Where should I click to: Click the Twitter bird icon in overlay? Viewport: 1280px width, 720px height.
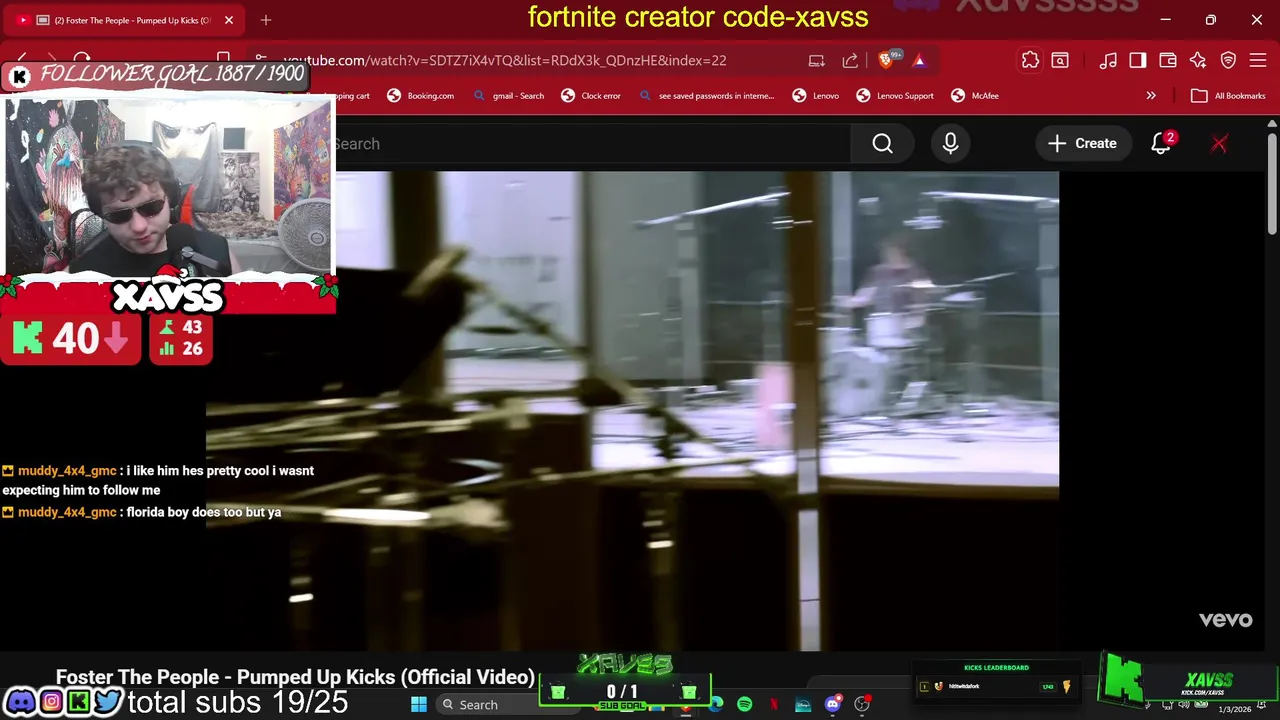tap(108, 702)
